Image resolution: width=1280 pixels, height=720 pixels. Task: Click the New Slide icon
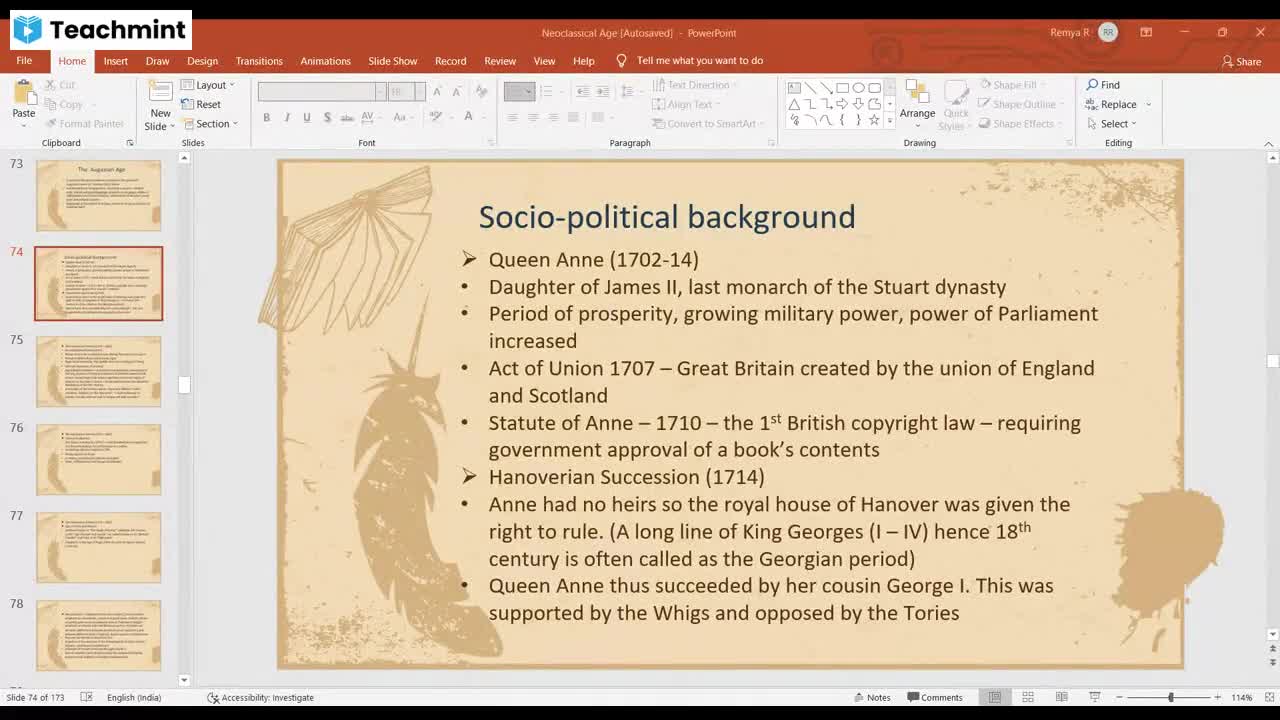(160, 93)
